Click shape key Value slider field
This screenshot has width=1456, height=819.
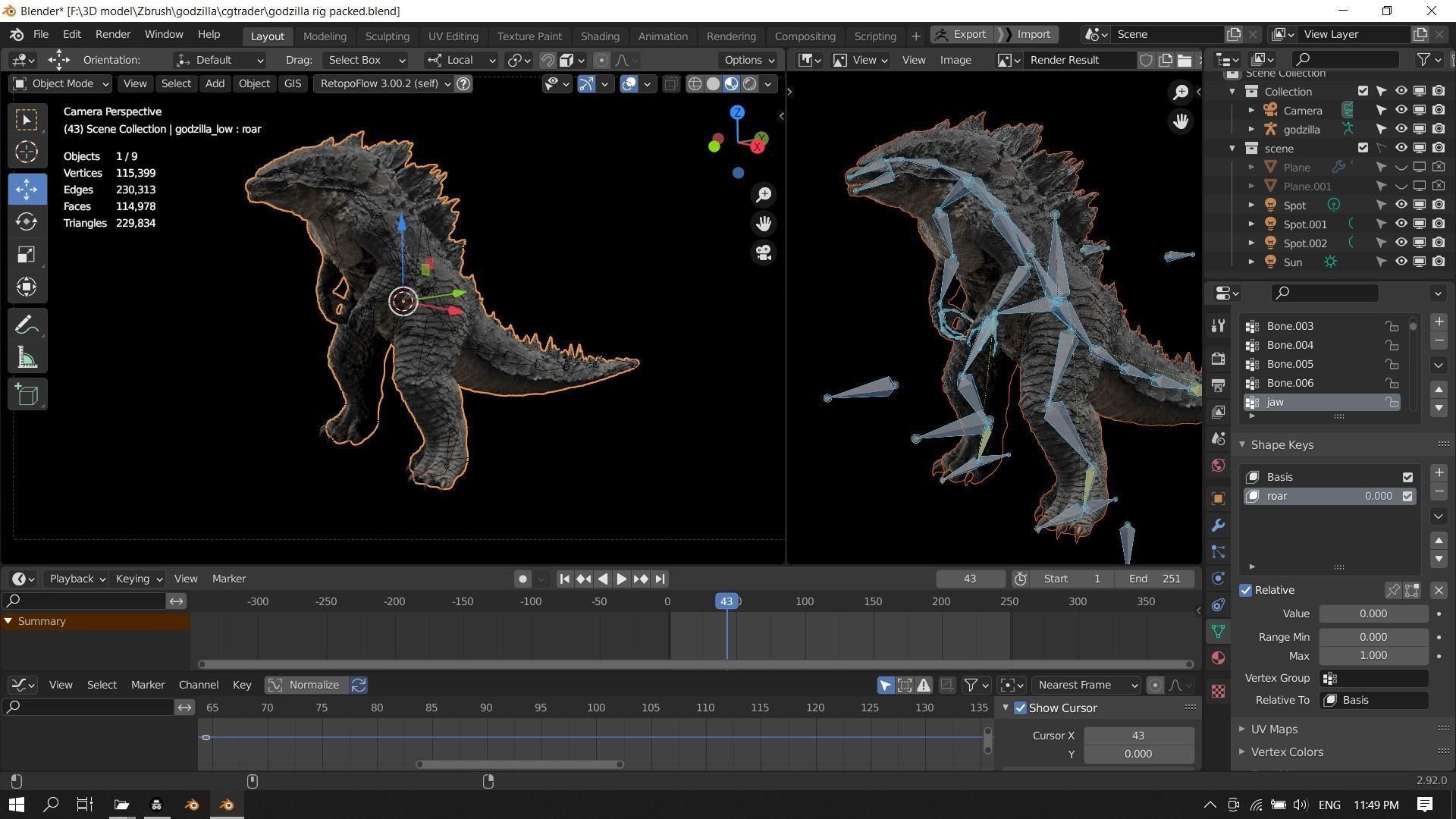[x=1373, y=613]
